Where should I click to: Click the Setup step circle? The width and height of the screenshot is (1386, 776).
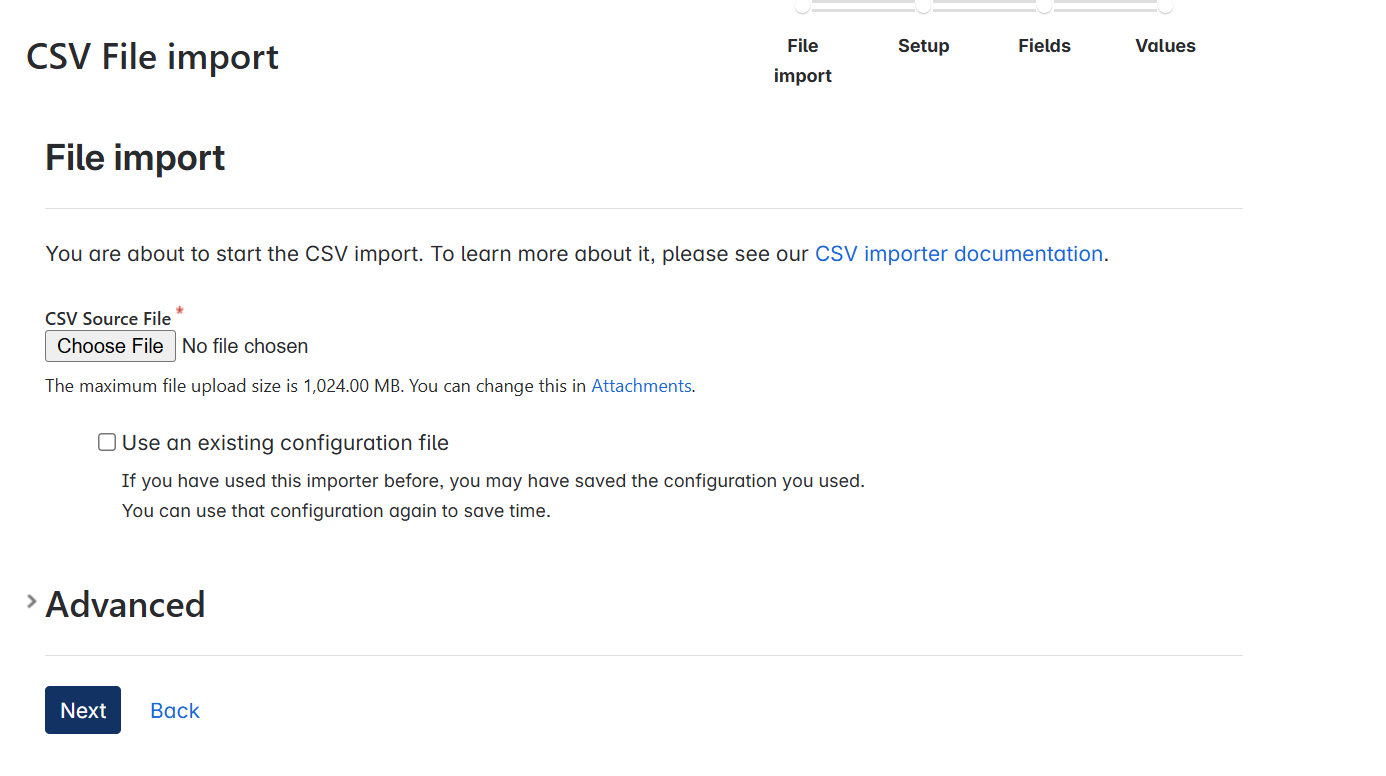click(923, 7)
